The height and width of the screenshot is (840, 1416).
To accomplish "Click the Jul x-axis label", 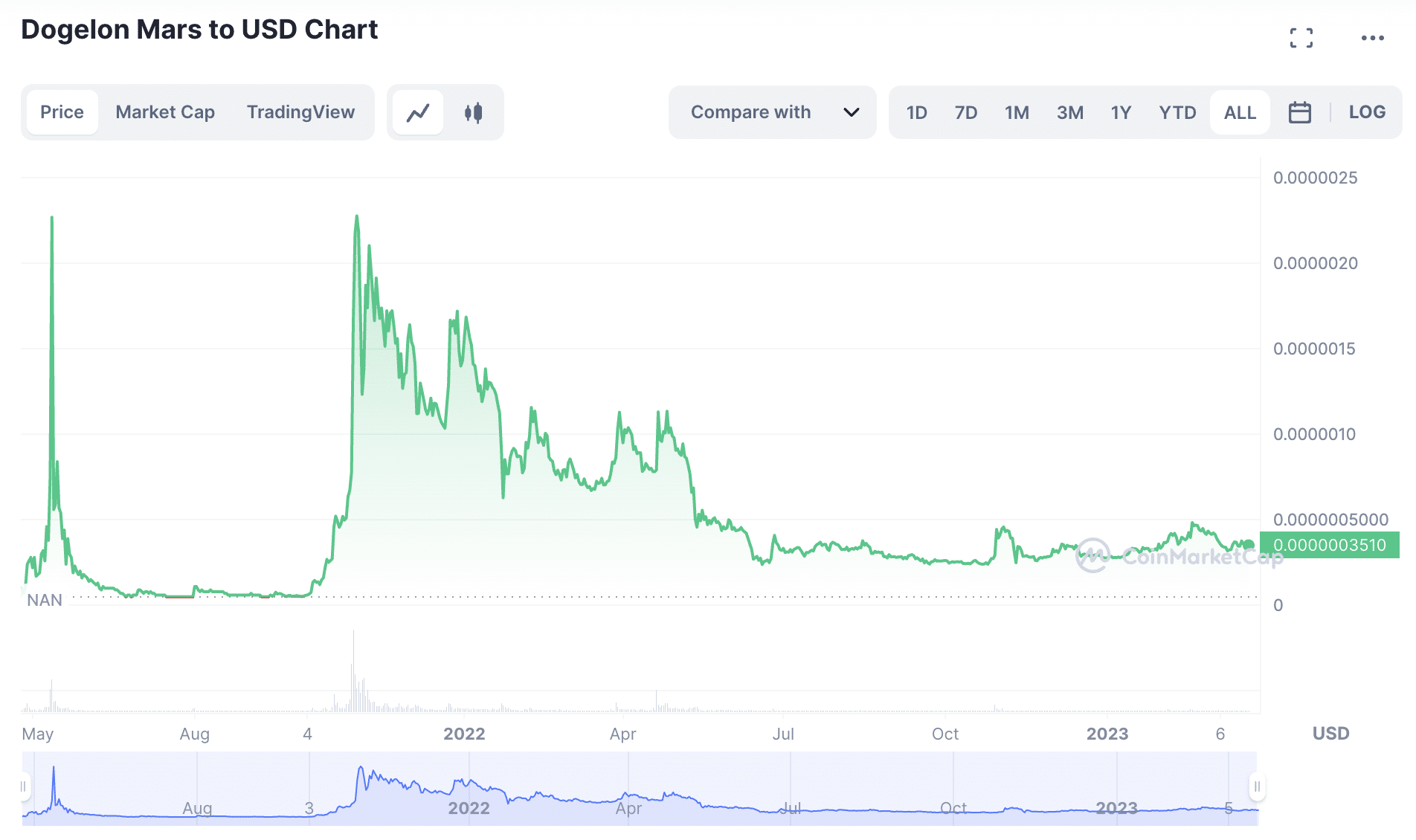I will pos(783,734).
